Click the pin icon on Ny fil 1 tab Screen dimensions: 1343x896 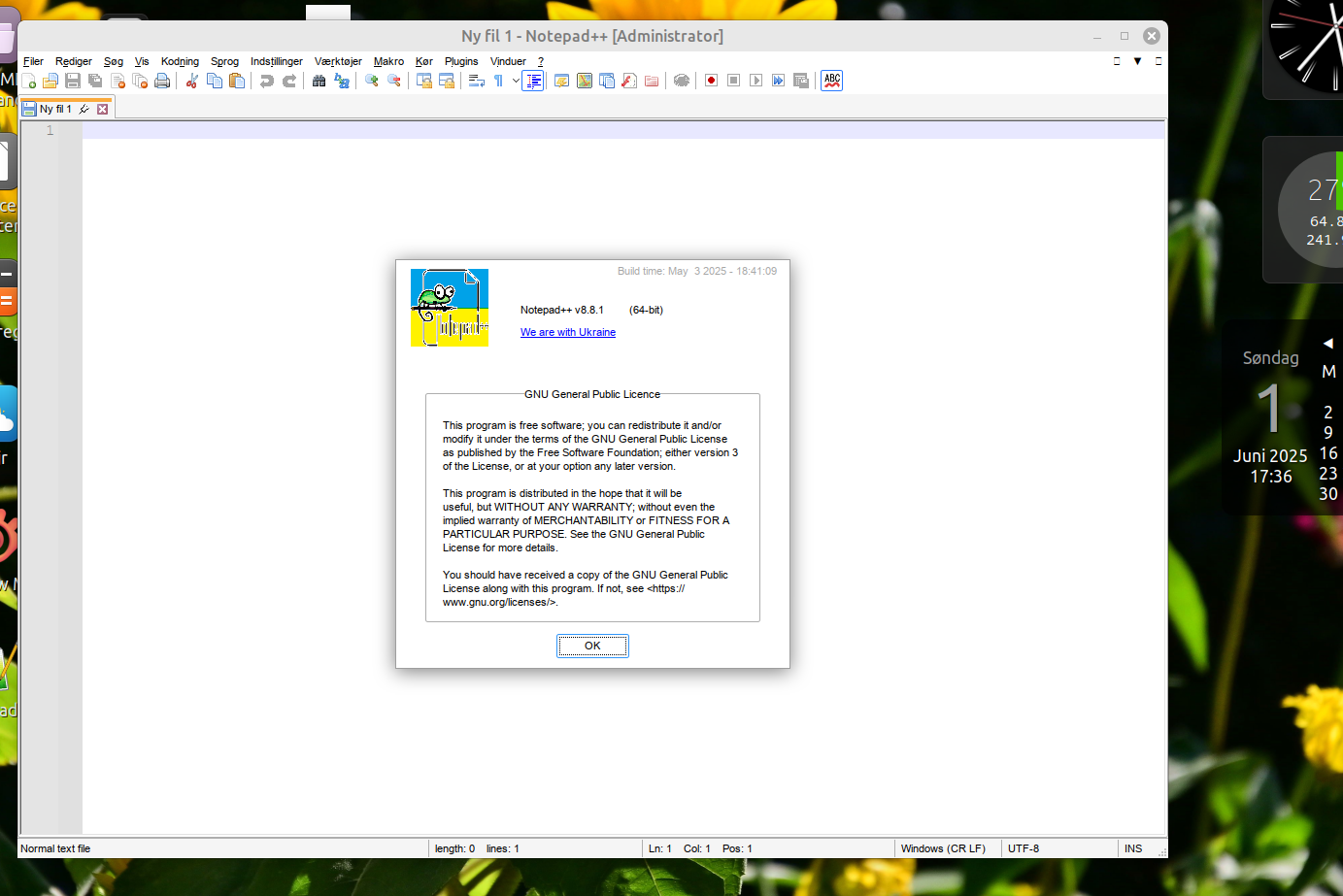click(84, 109)
